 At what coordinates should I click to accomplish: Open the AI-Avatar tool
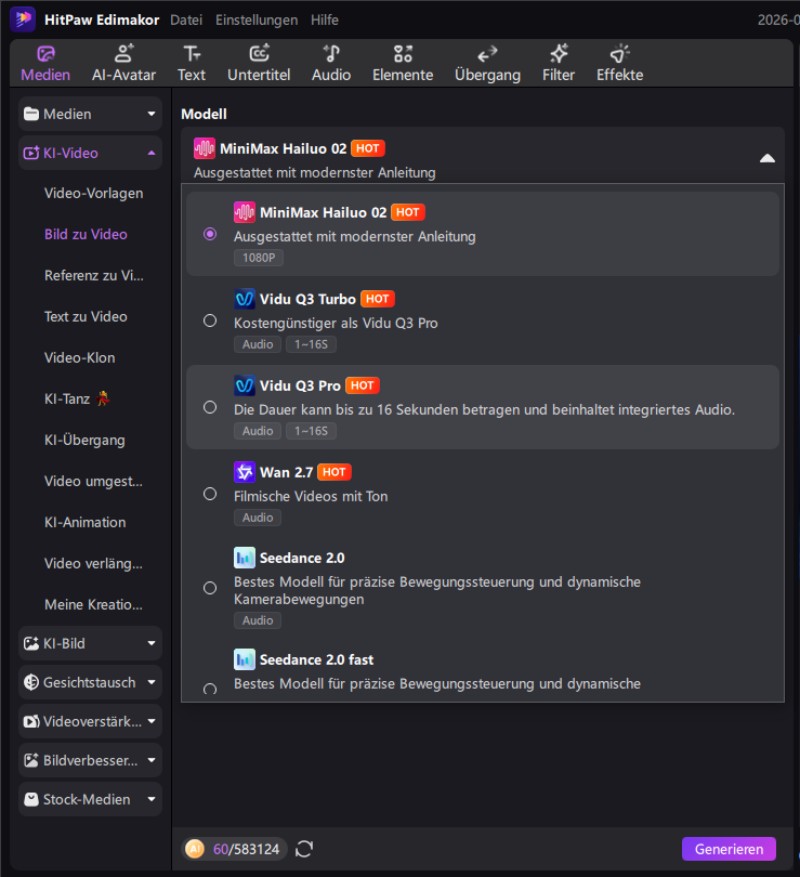click(124, 63)
